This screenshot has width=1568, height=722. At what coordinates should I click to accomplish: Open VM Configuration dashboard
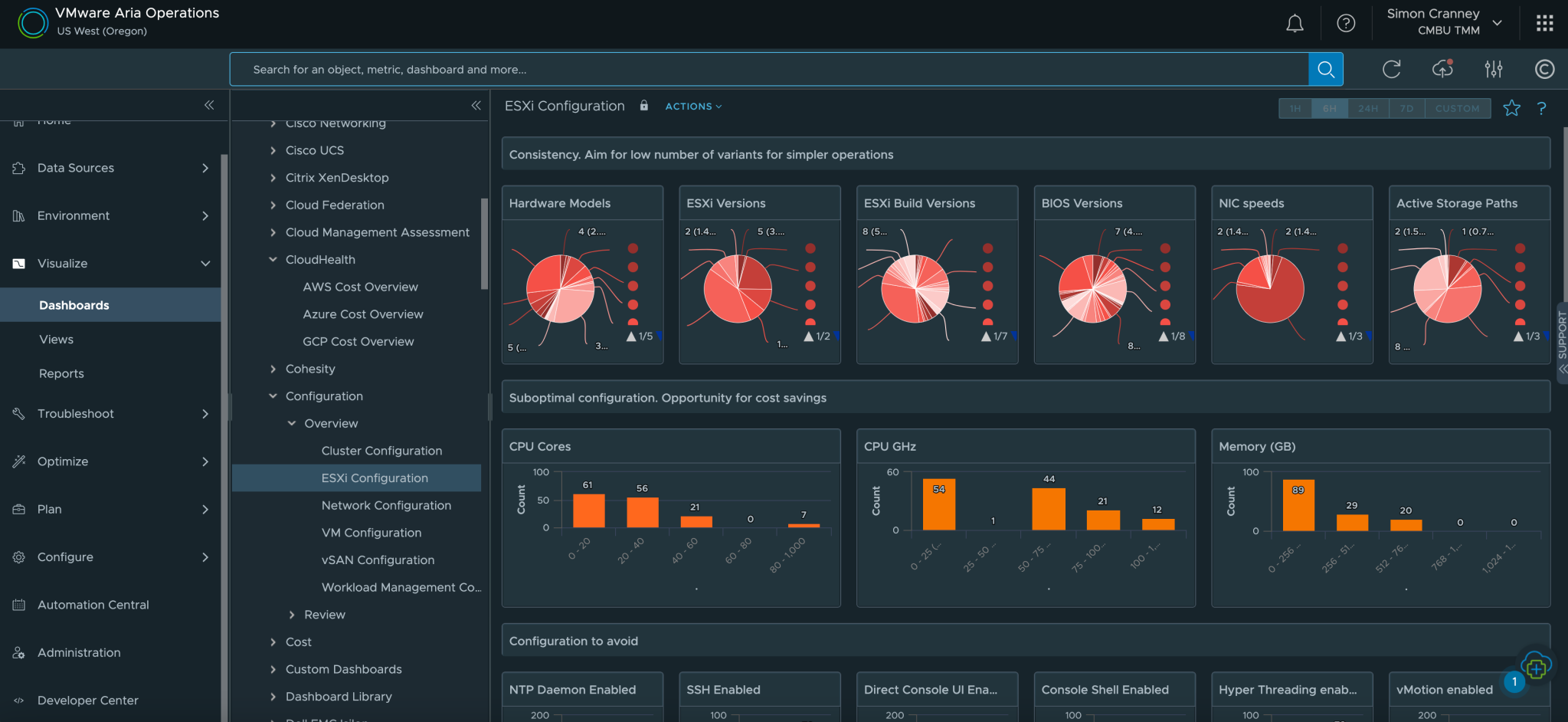tap(371, 533)
